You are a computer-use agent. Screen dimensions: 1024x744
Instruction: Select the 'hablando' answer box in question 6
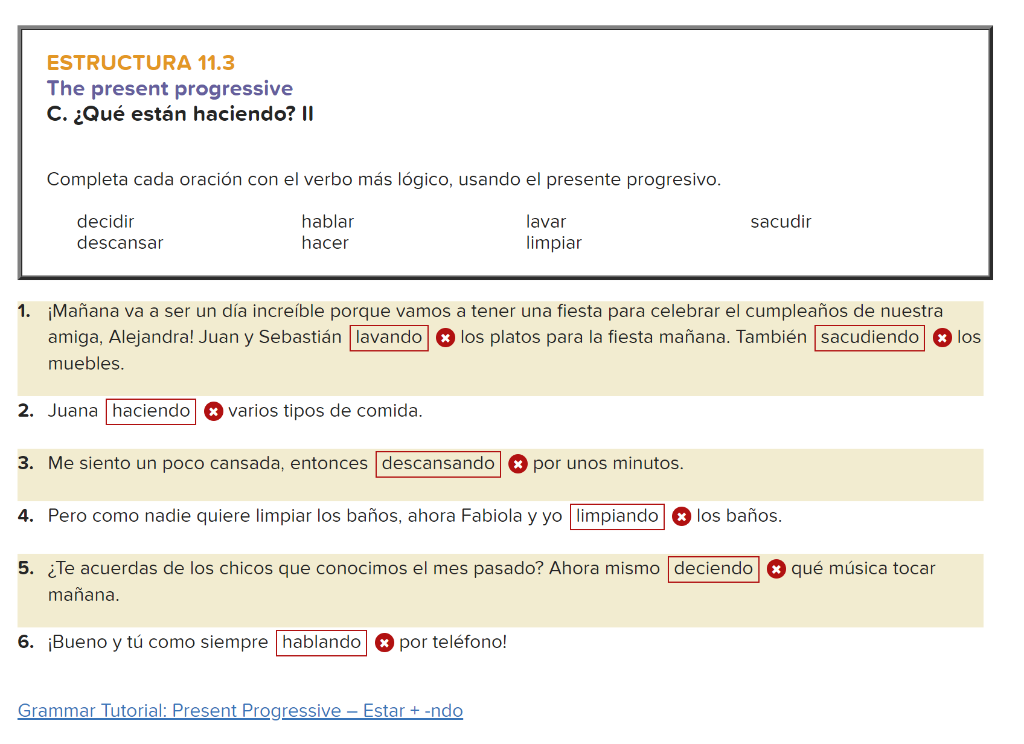point(321,642)
